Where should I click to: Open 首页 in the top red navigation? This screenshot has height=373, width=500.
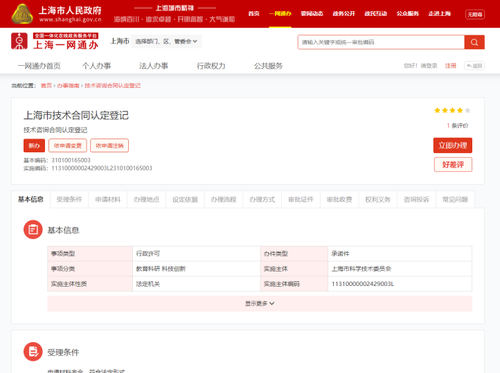pos(254,14)
